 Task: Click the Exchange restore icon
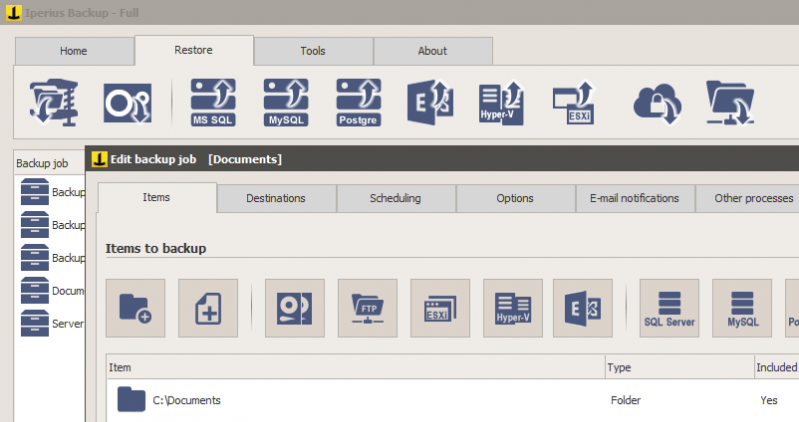tap(430, 102)
